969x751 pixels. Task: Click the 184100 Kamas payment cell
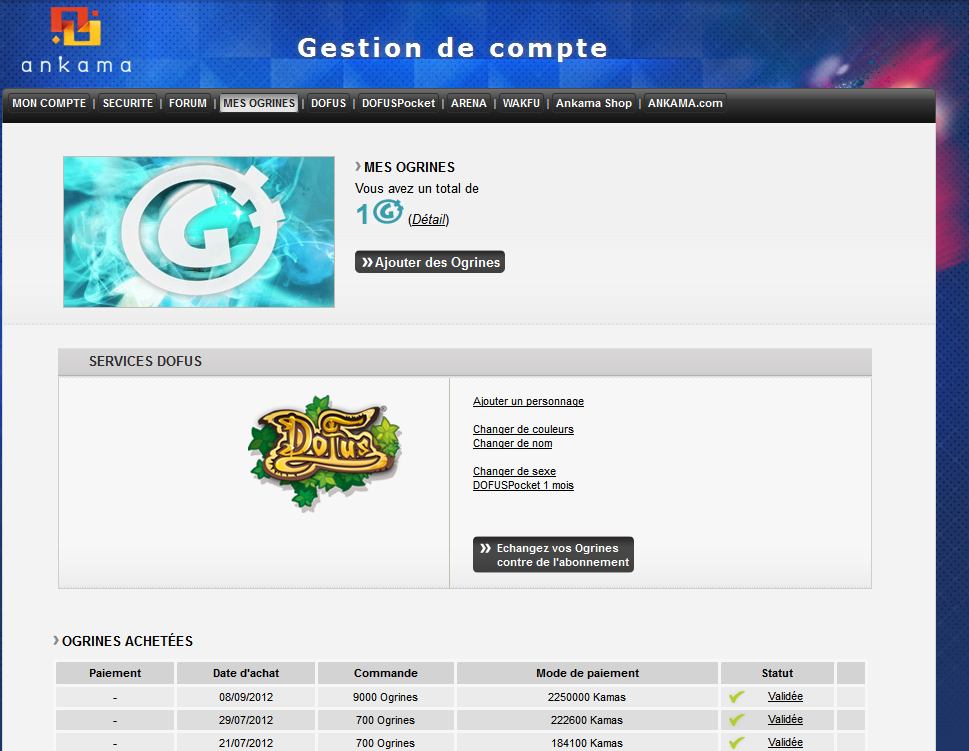pos(588,742)
